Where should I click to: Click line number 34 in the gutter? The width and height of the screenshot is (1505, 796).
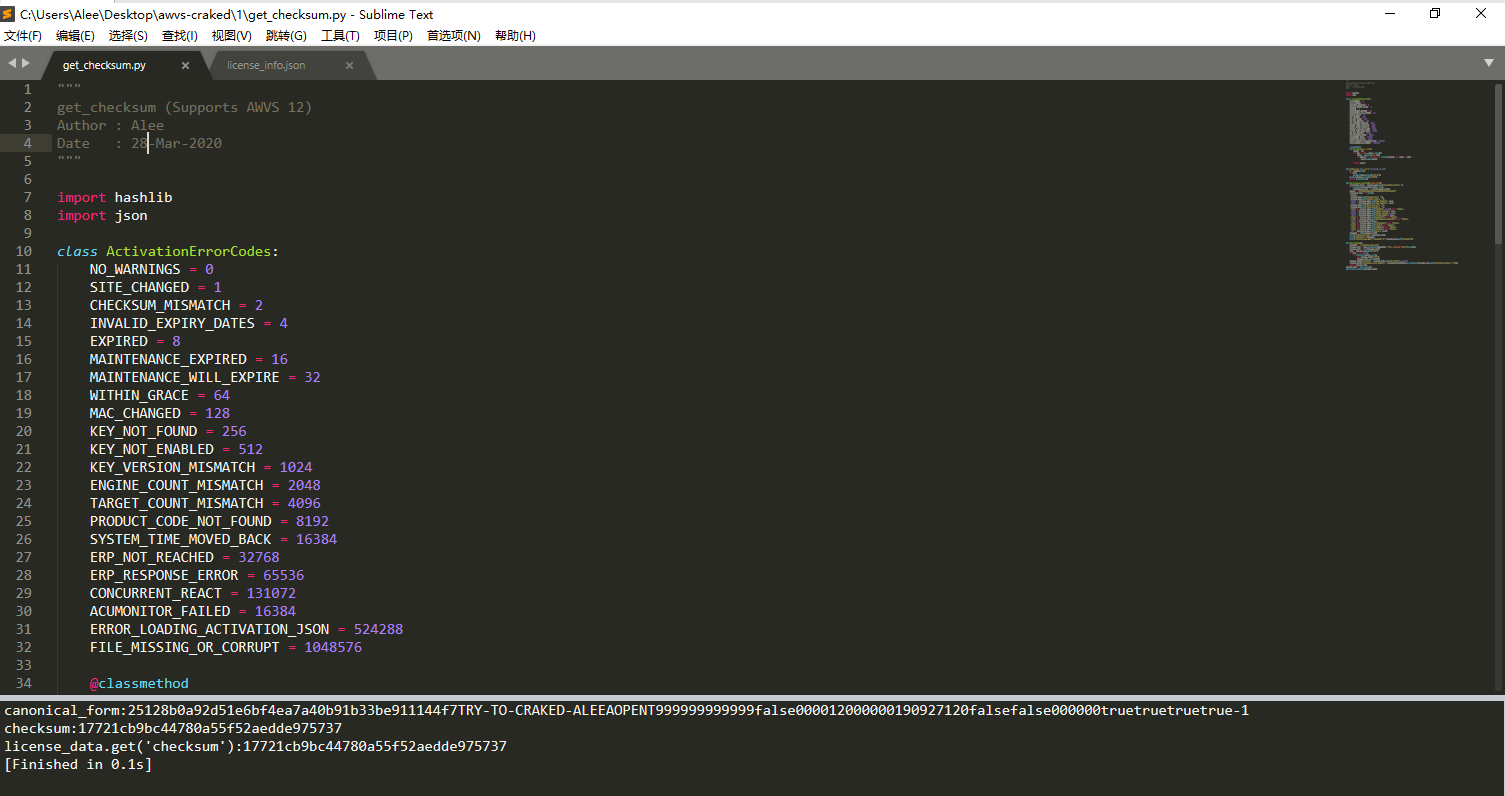pos(23,683)
